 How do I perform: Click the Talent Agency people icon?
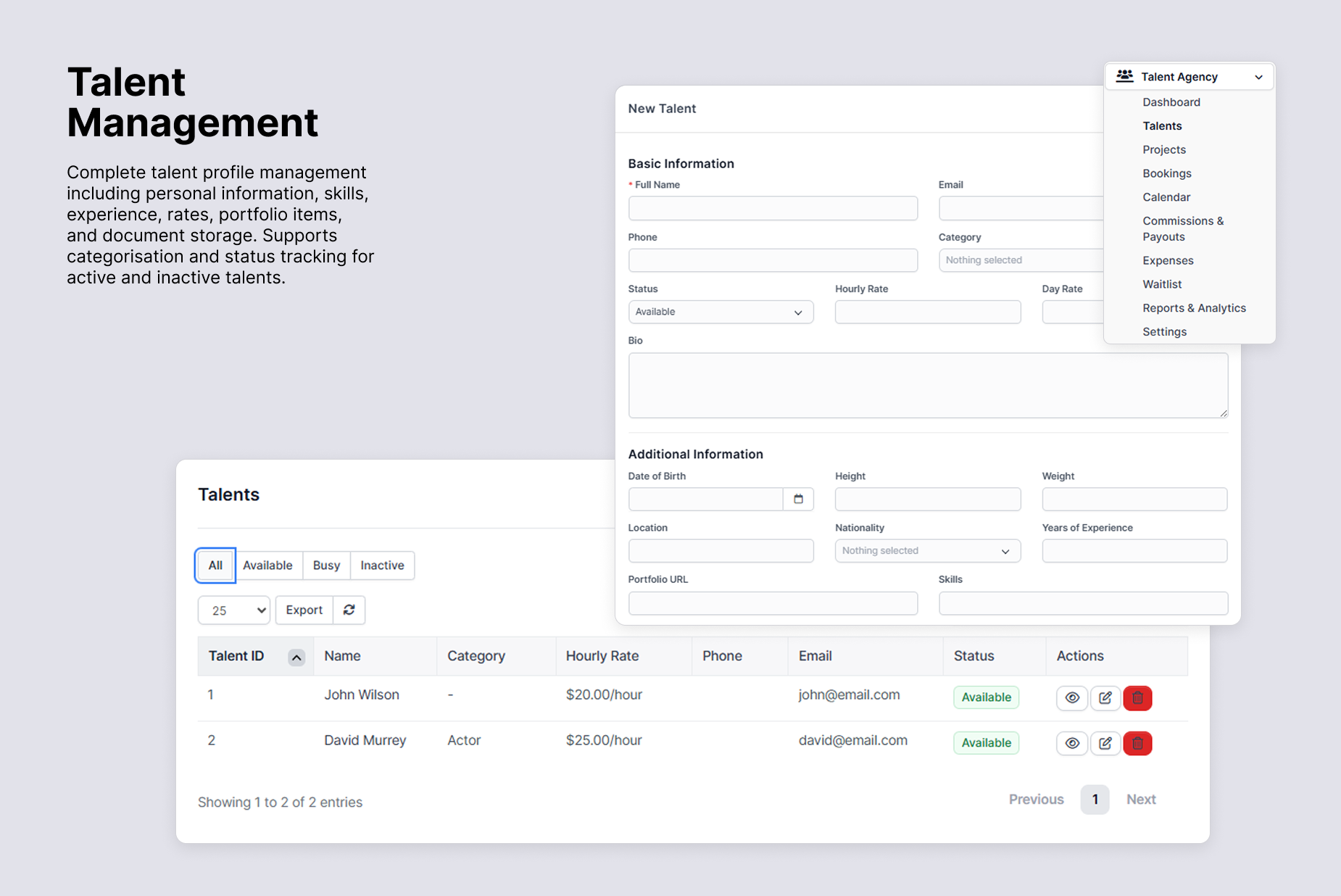pos(1124,76)
